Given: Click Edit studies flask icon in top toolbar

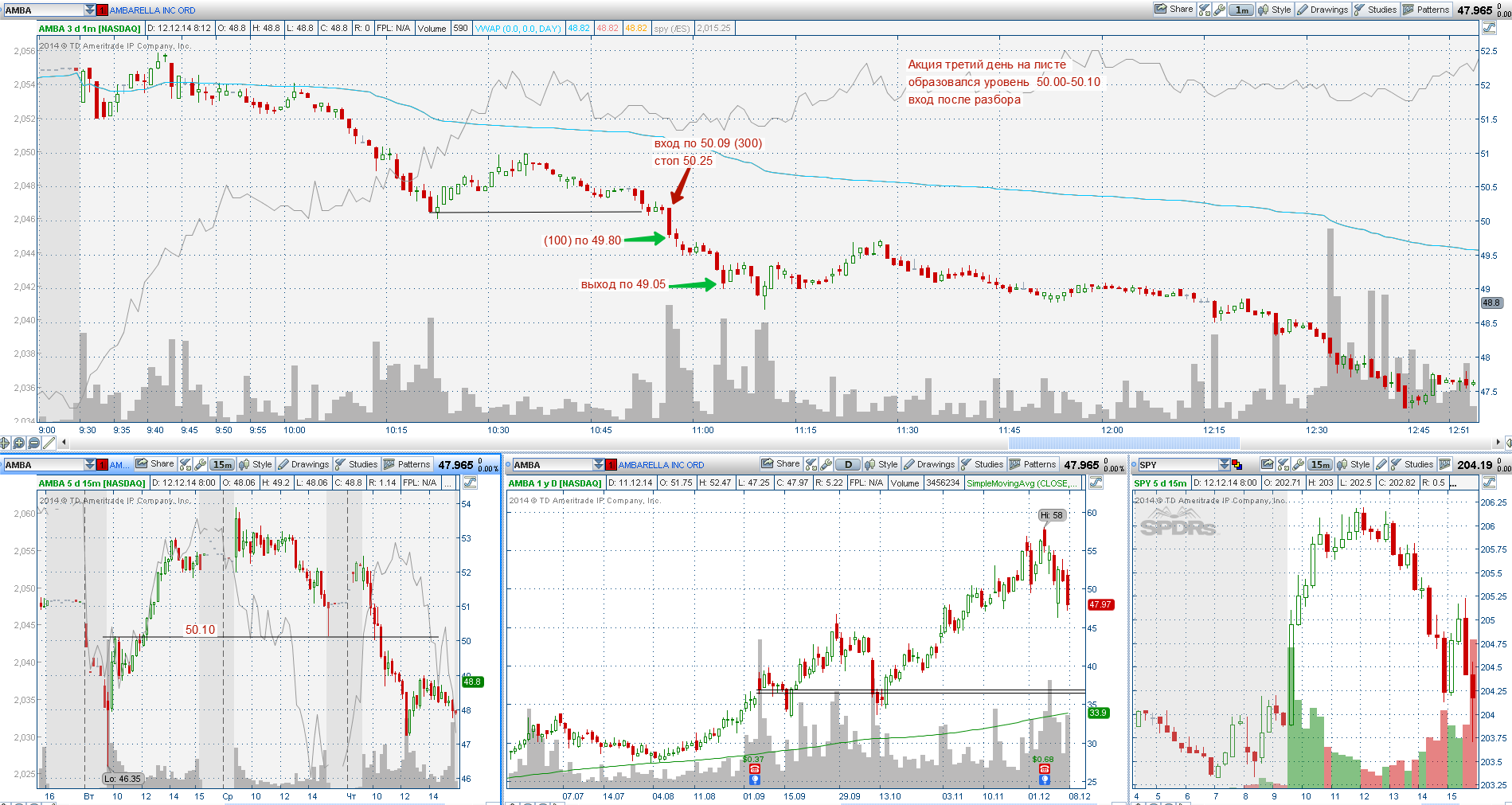Looking at the screenshot, I should point(1205,10).
